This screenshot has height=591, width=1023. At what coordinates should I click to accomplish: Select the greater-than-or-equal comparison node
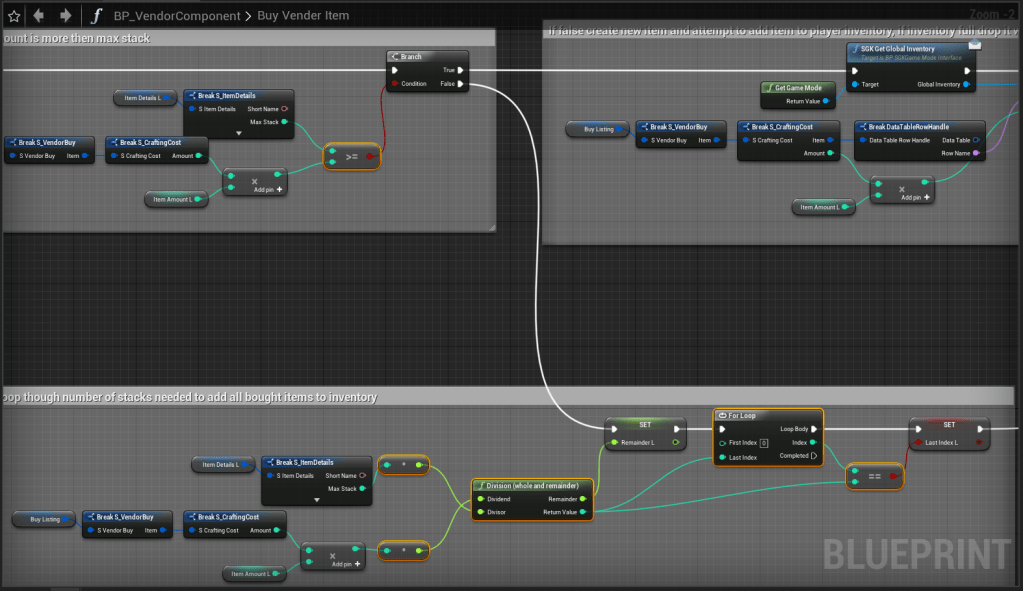click(351, 157)
